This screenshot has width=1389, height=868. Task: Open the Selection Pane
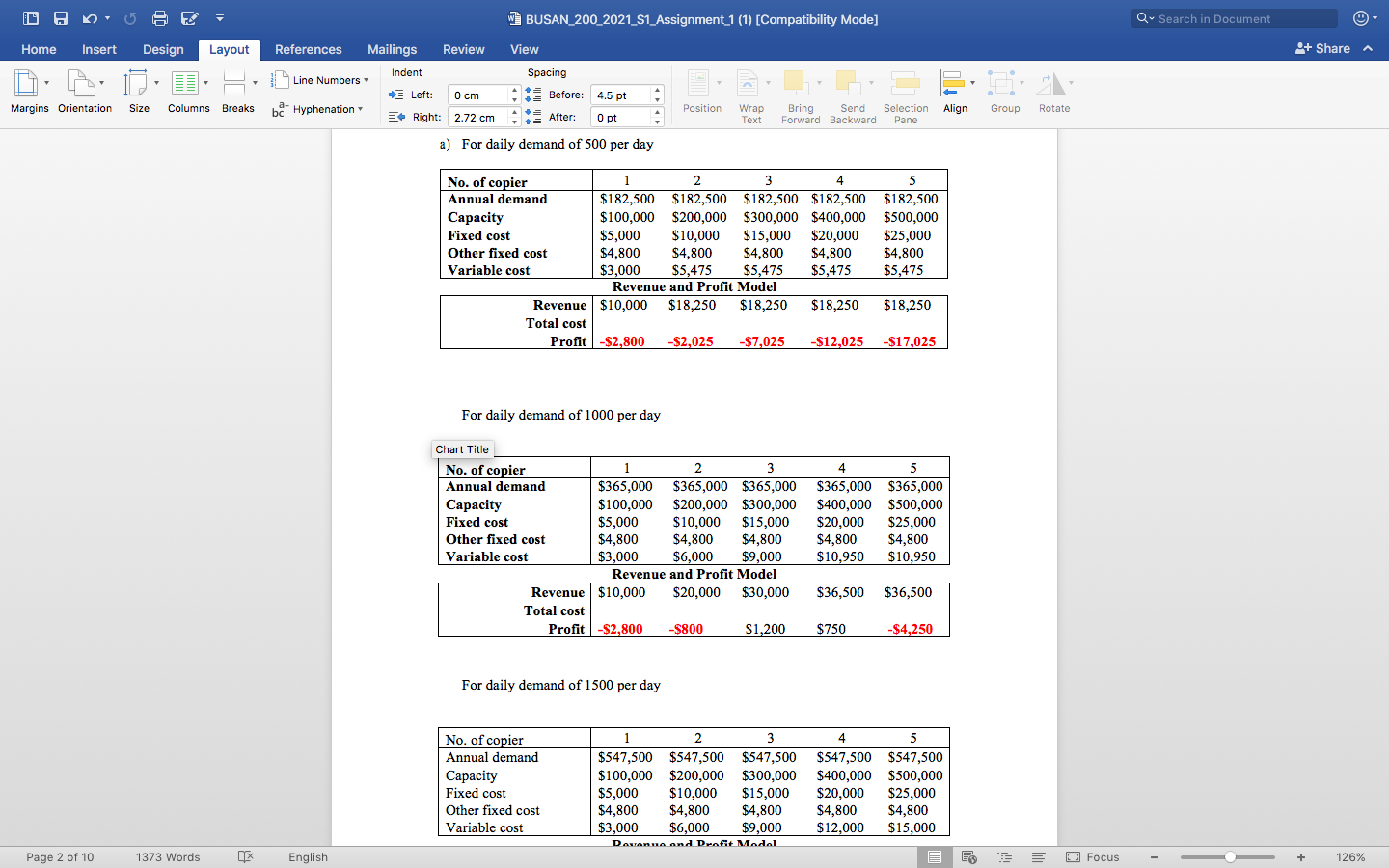(x=906, y=96)
